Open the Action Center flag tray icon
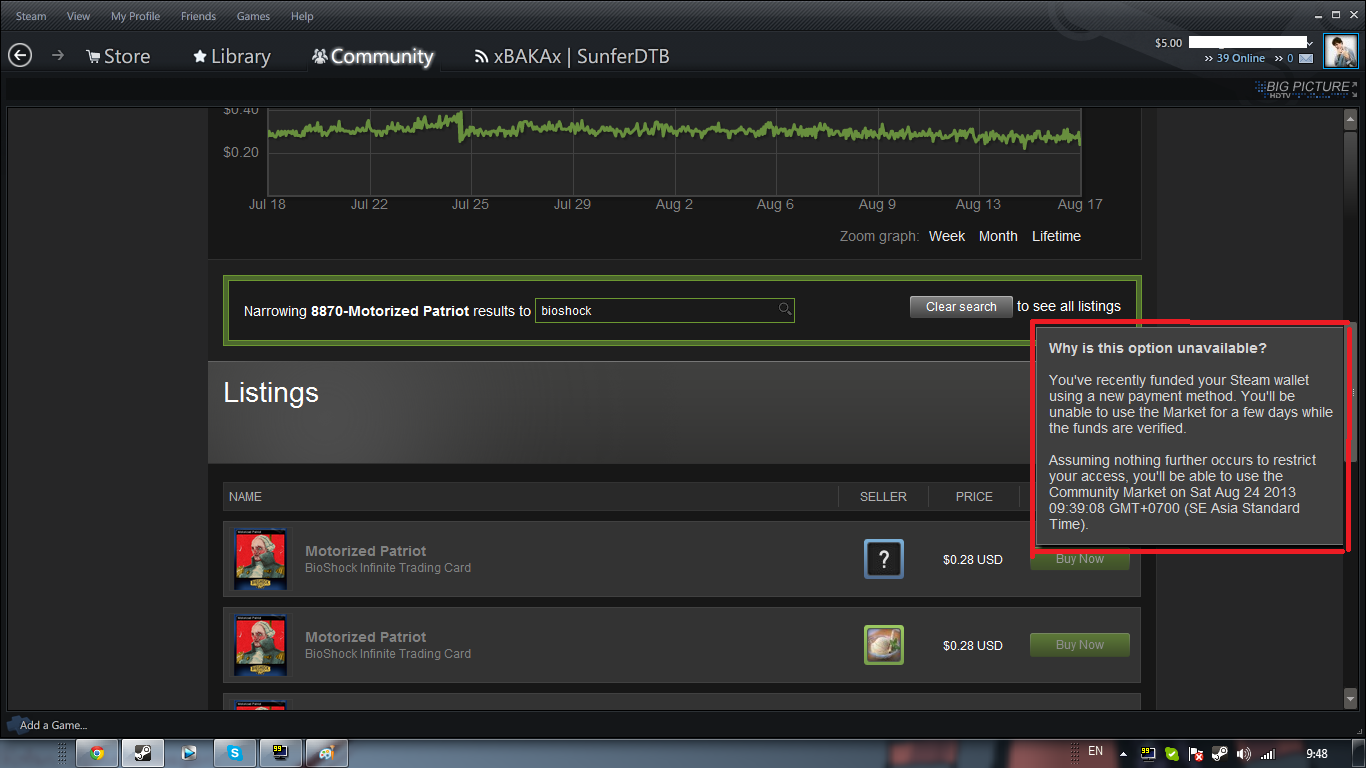The image size is (1366, 768). (1196, 754)
